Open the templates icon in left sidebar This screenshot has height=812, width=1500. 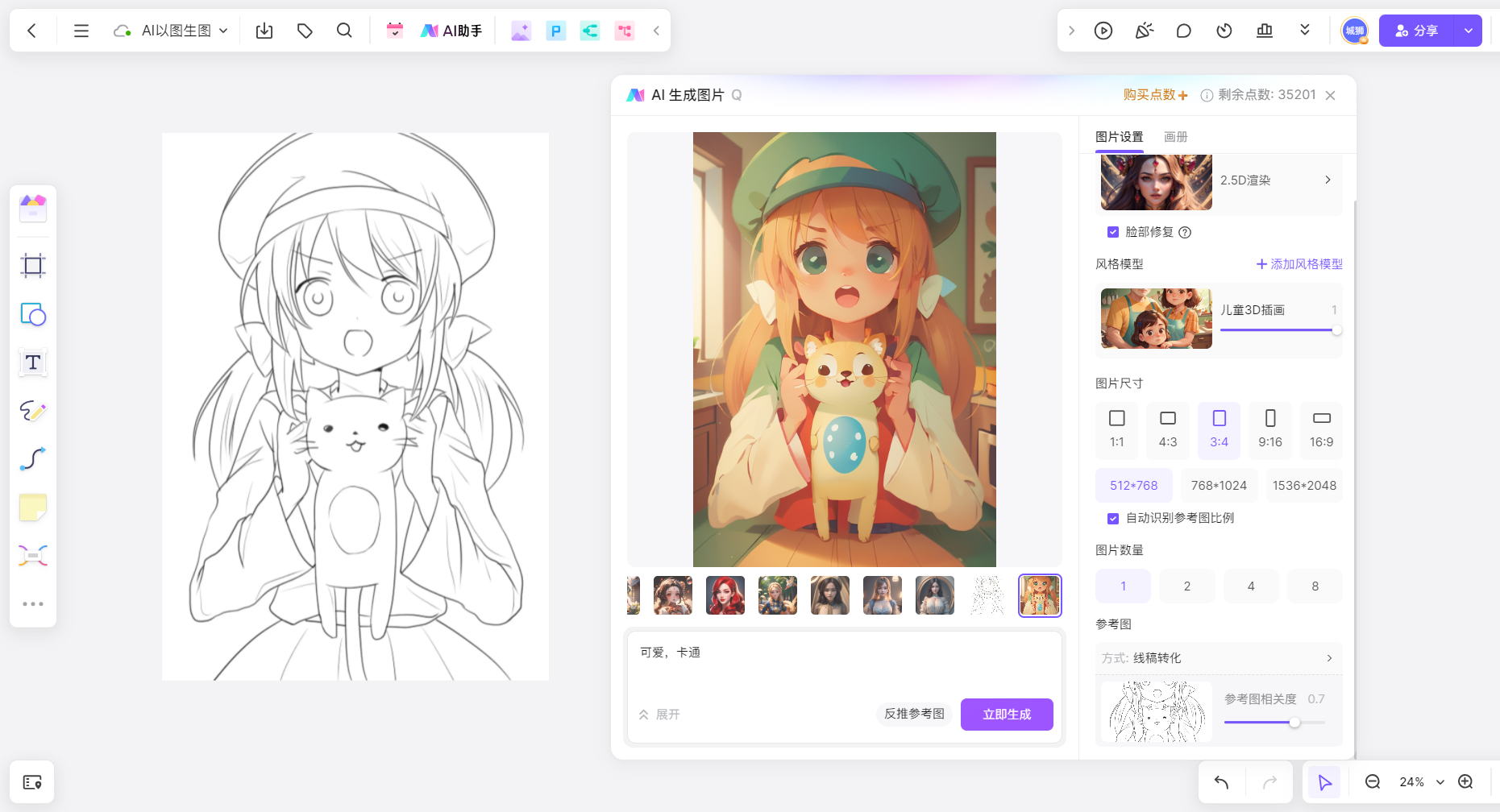(33, 209)
